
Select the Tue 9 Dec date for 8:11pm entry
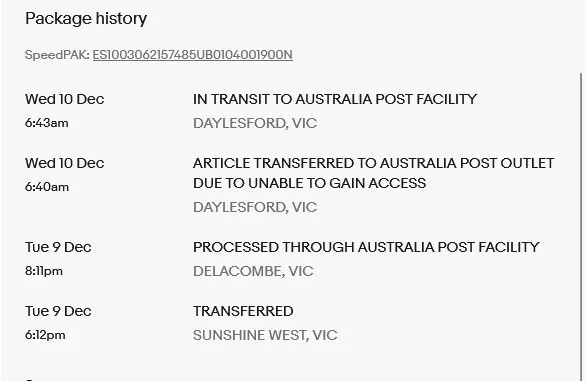58,247
